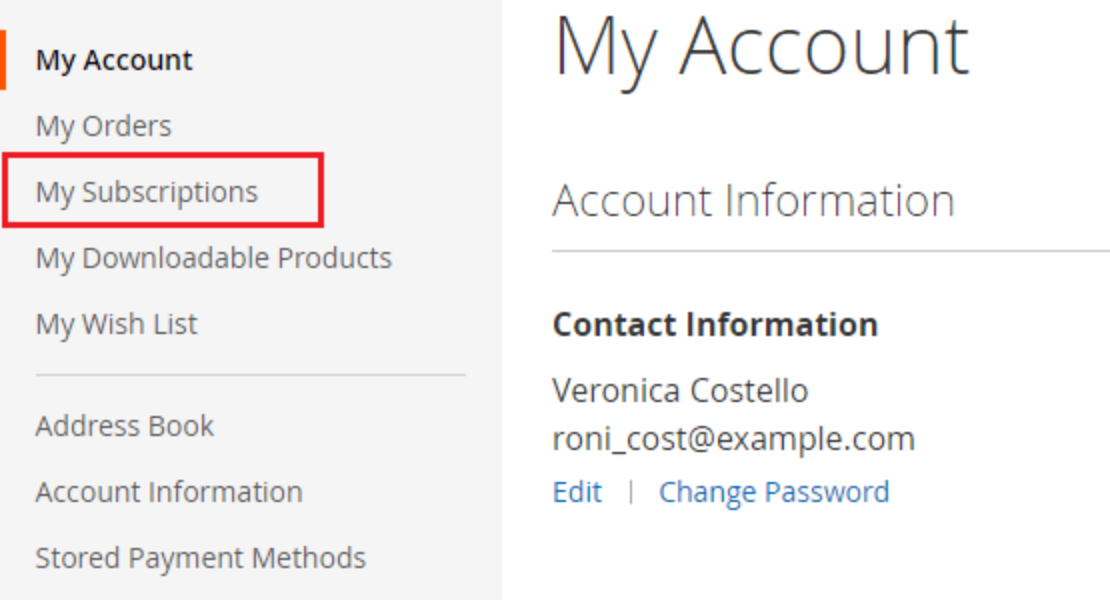The width and height of the screenshot is (1110, 600).
Task: Open the My Account sidebar link
Action: [x=114, y=60]
